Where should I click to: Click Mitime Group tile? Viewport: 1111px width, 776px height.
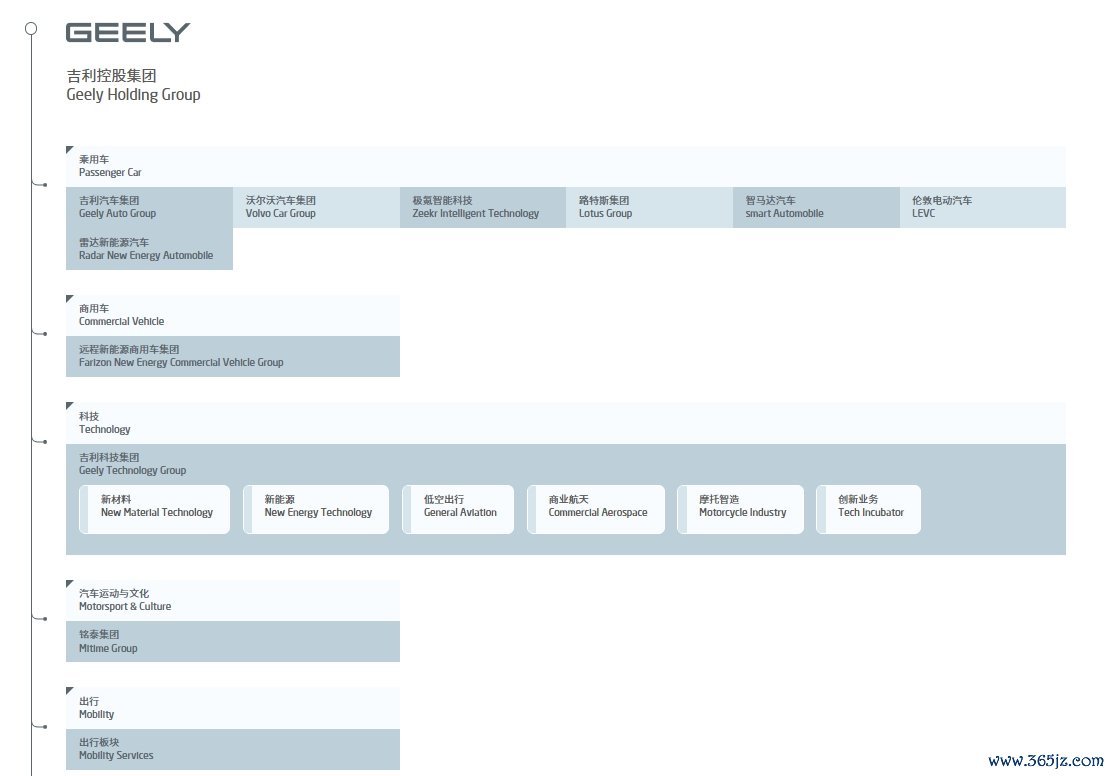point(232,641)
